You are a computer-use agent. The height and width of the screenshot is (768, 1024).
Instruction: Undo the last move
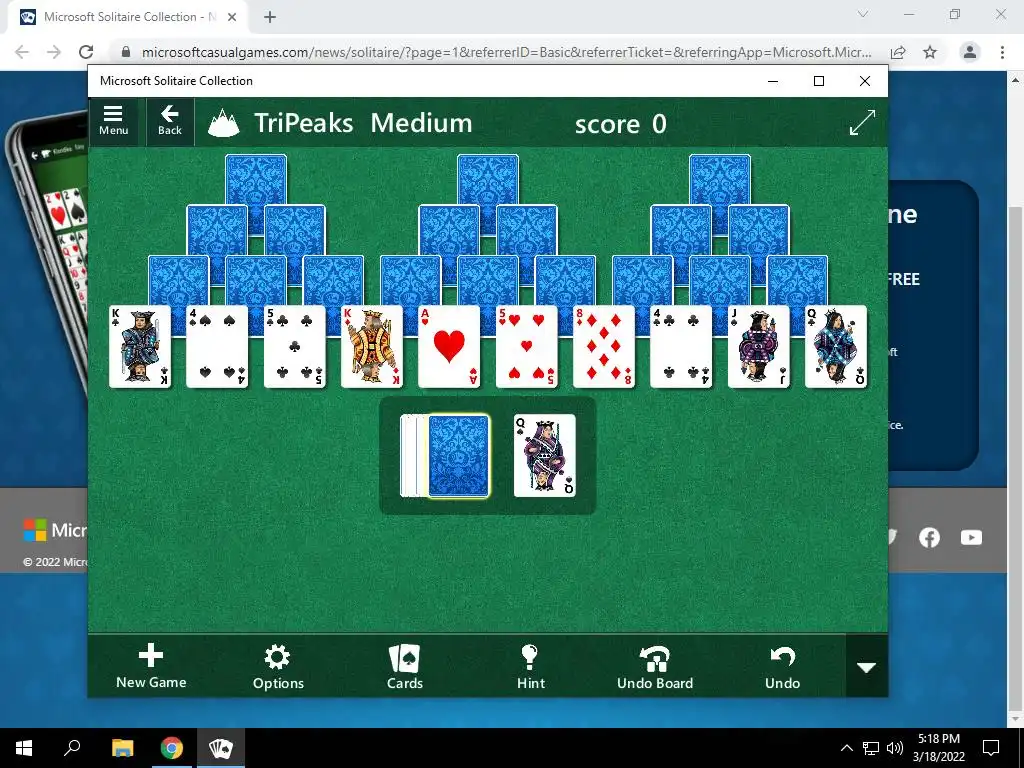click(x=782, y=666)
